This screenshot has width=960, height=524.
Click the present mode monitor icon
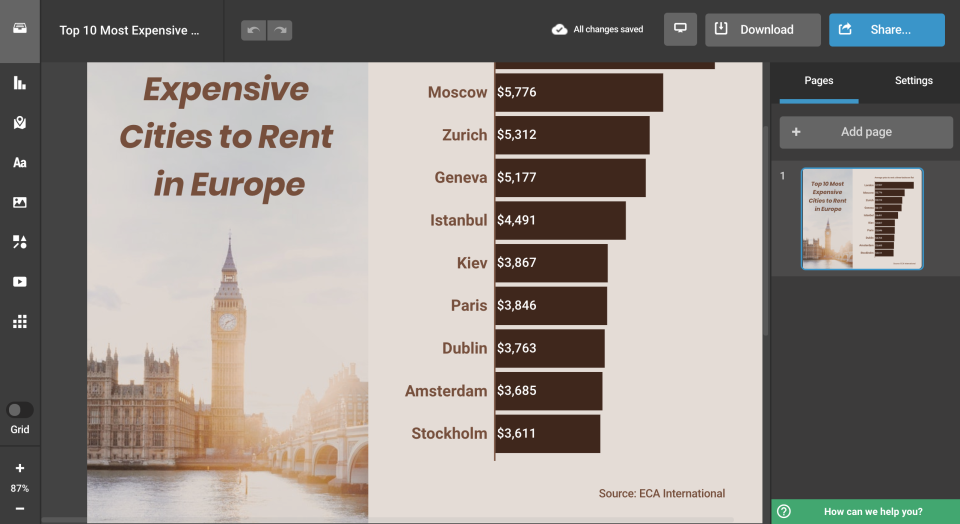tap(680, 29)
